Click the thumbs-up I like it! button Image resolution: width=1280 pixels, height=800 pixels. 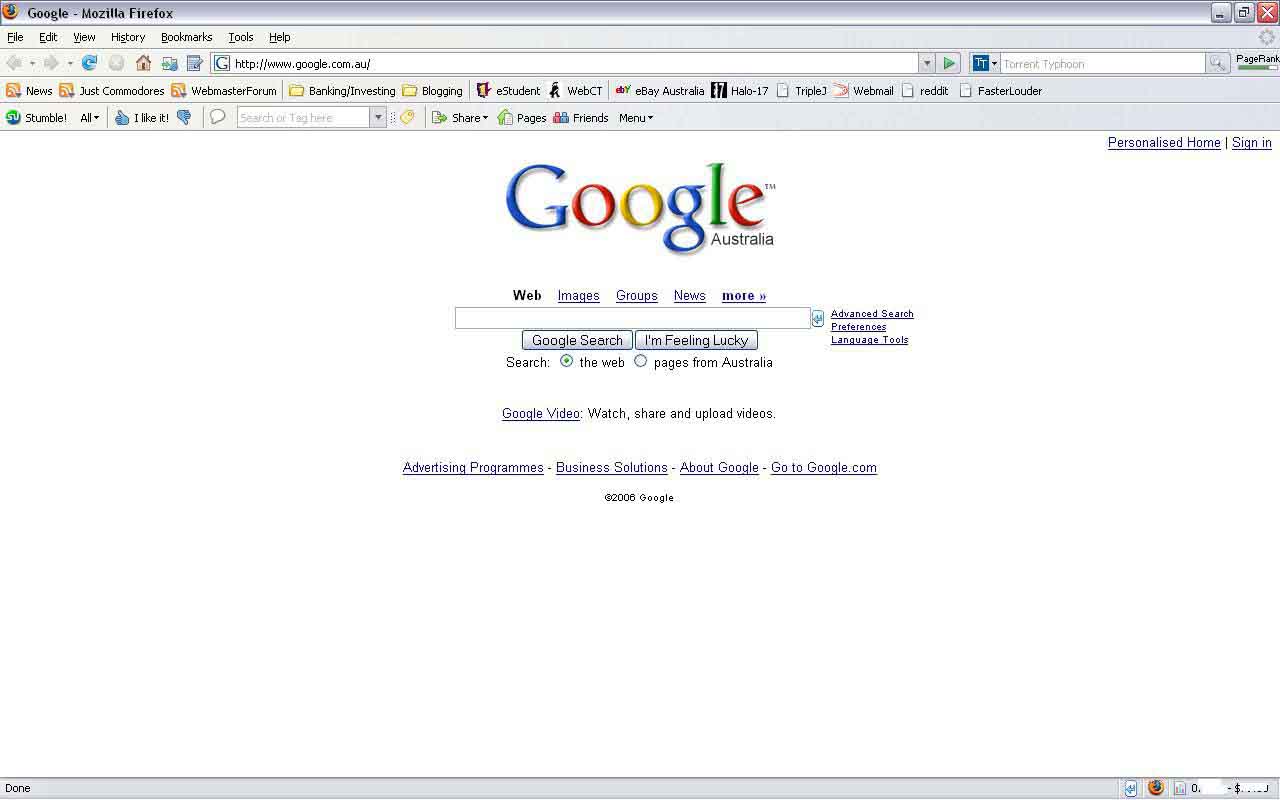tap(141, 118)
